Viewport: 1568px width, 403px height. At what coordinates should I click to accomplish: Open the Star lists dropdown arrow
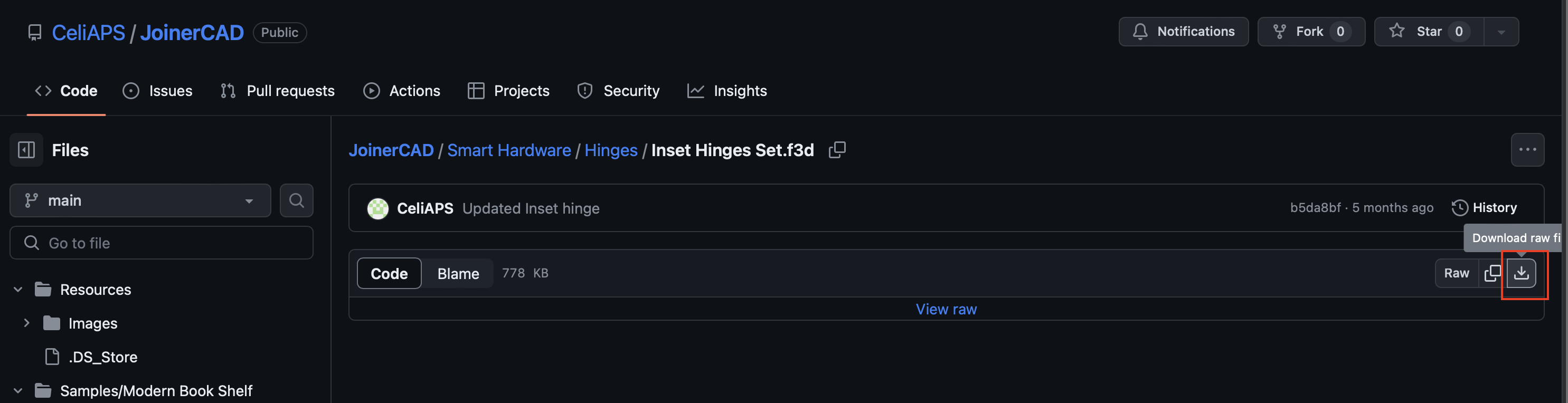click(x=1501, y=32)
